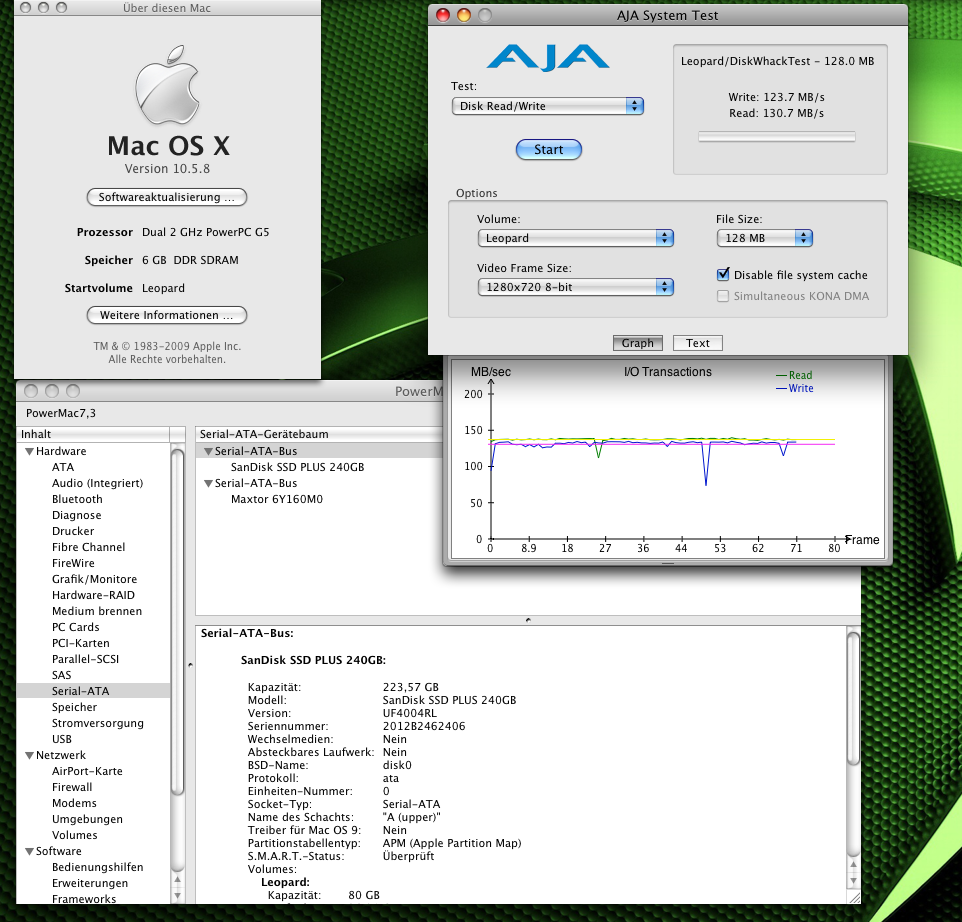Switch to the Graph tab
The width and height of the screenshot is (962, 922).
637,343
